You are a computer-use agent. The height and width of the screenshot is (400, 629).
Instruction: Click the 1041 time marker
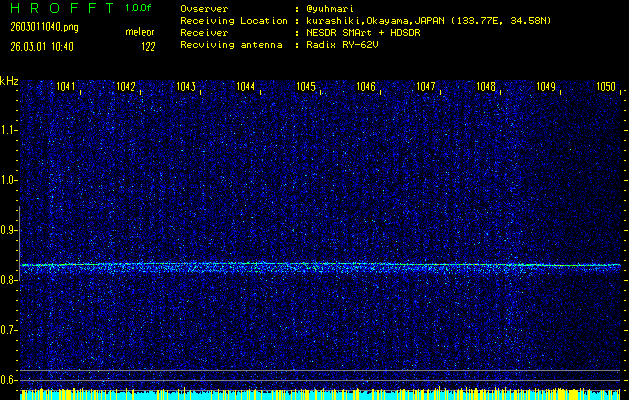(68, 88)
